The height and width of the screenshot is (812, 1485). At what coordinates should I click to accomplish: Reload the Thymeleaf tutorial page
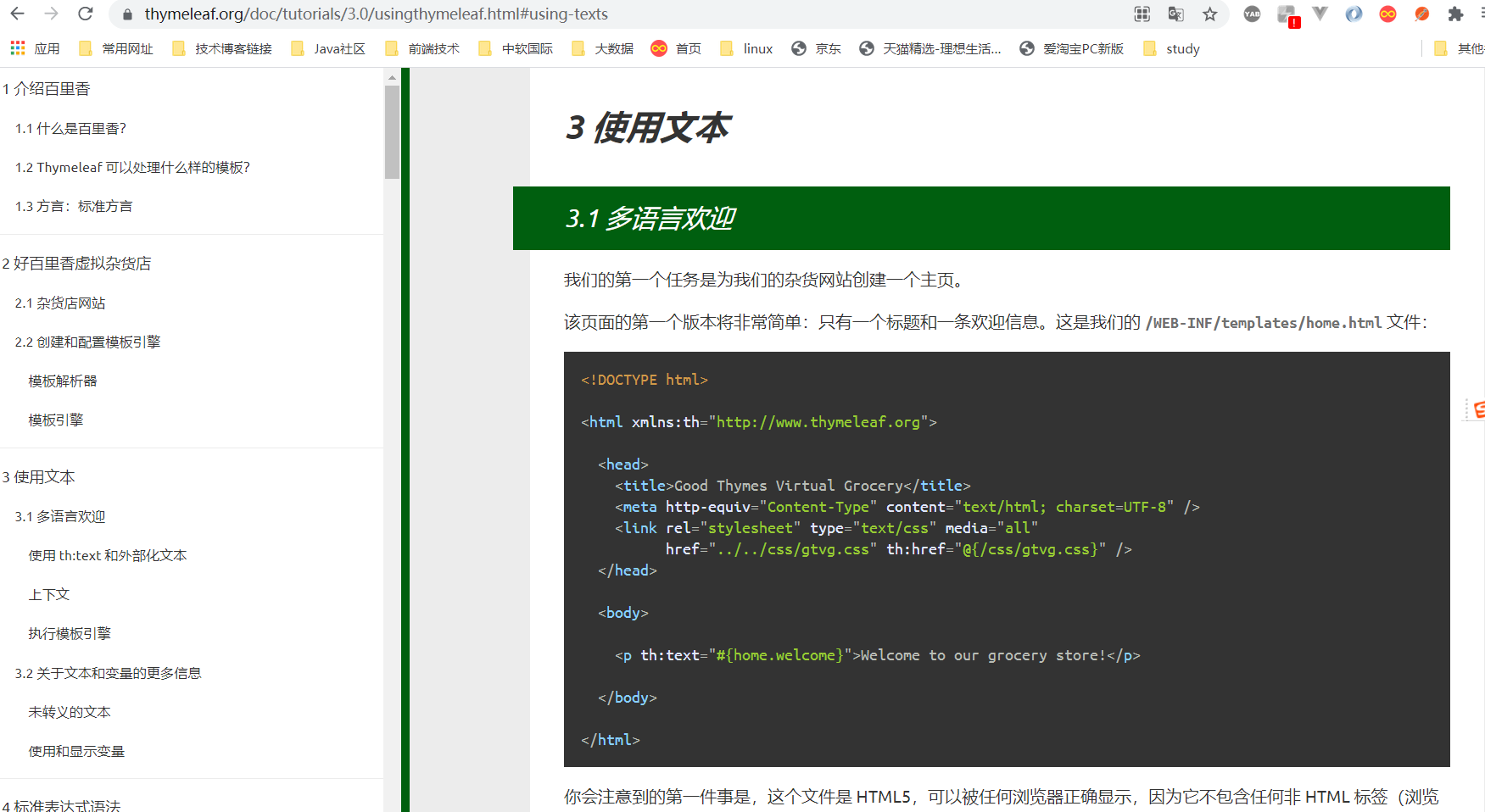coord(86,14)
